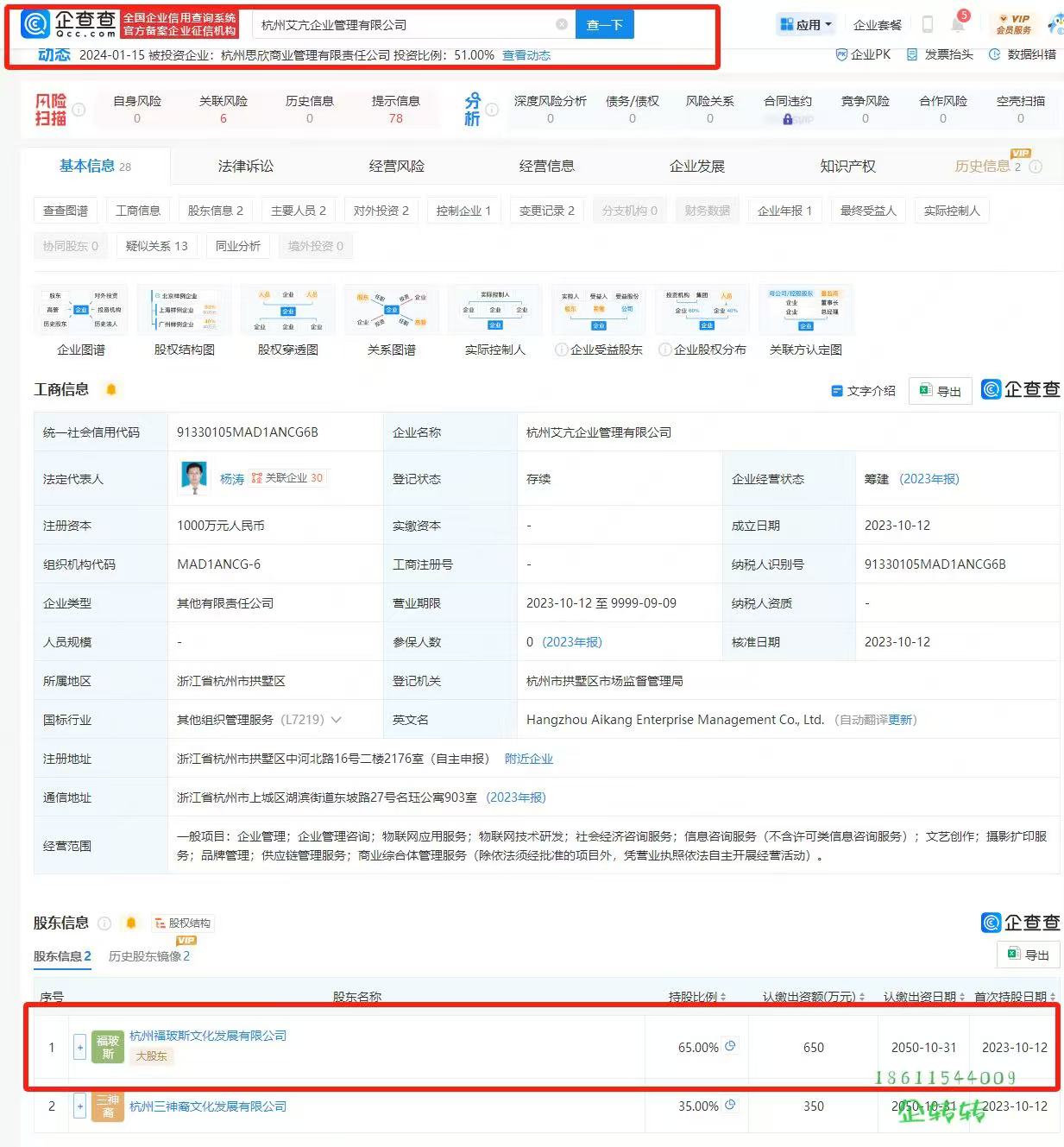Image resolution: width=1064 pixels, height=1147 pixels.
Task: Click the mobile phone icon in header
Action: pyautogui.click(x=928, y=24)
